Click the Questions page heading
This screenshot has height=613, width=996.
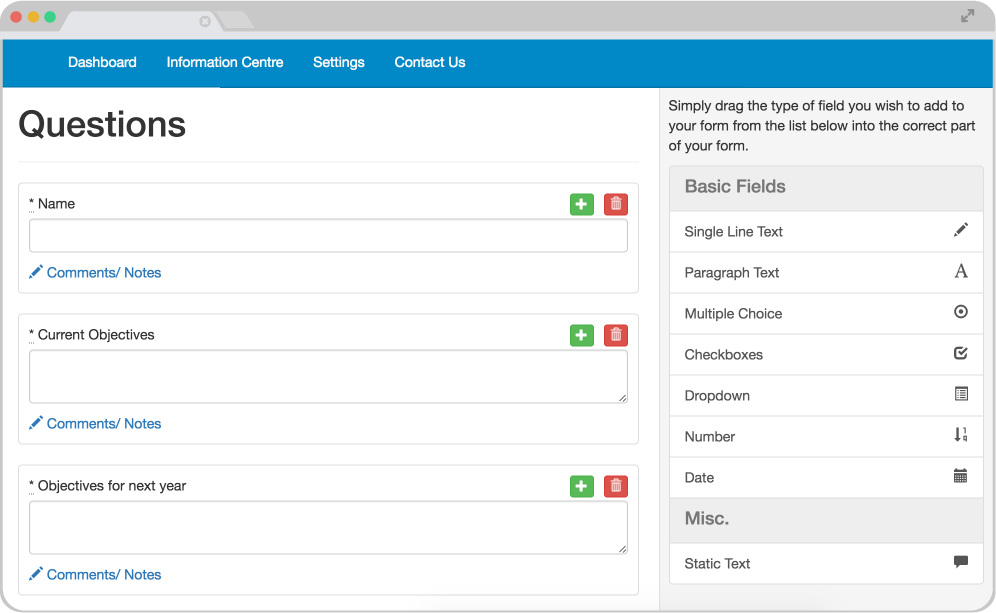tap(102, 125)
